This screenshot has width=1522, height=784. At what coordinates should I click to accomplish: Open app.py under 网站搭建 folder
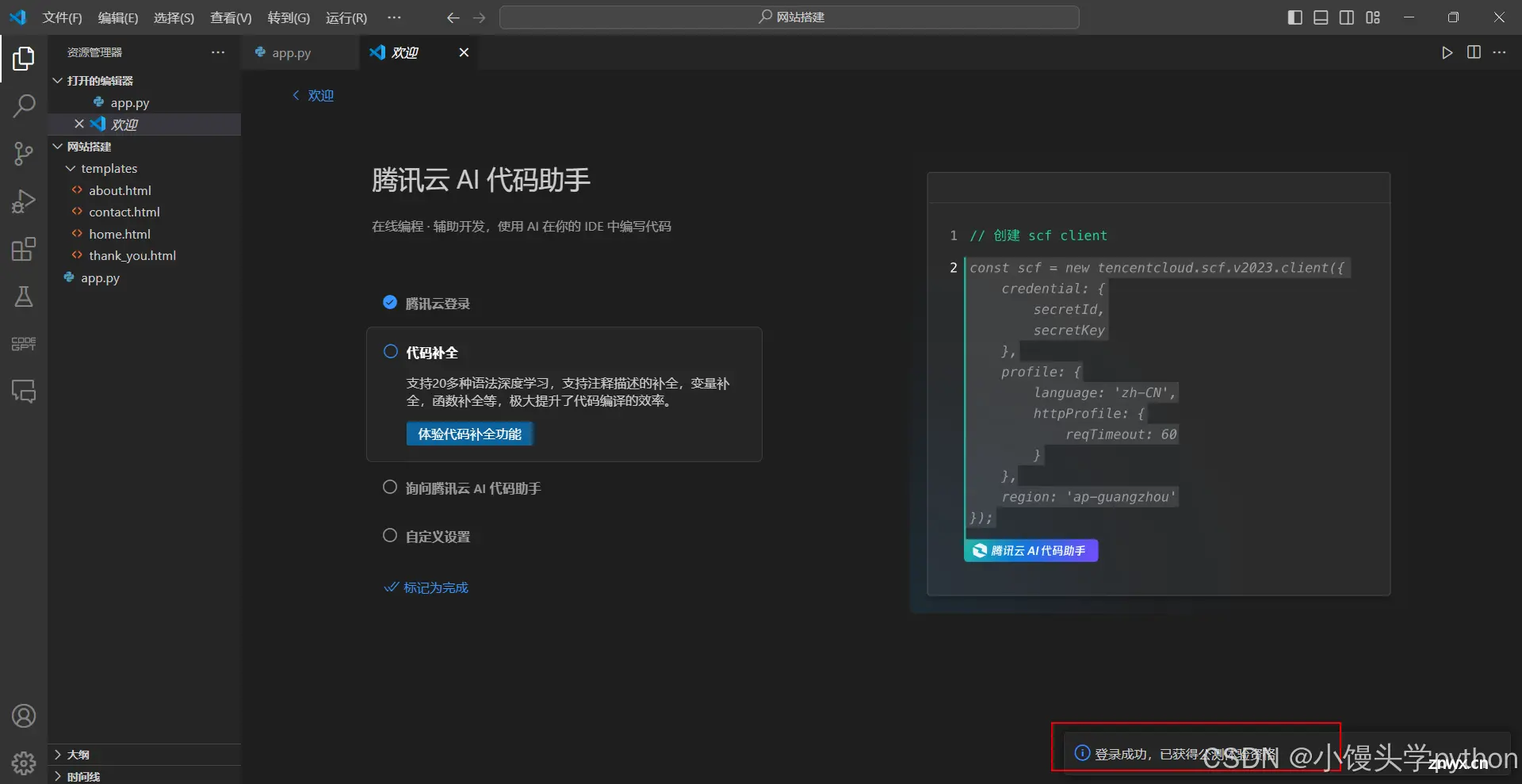pyautogui.click(x=144, y=277)
